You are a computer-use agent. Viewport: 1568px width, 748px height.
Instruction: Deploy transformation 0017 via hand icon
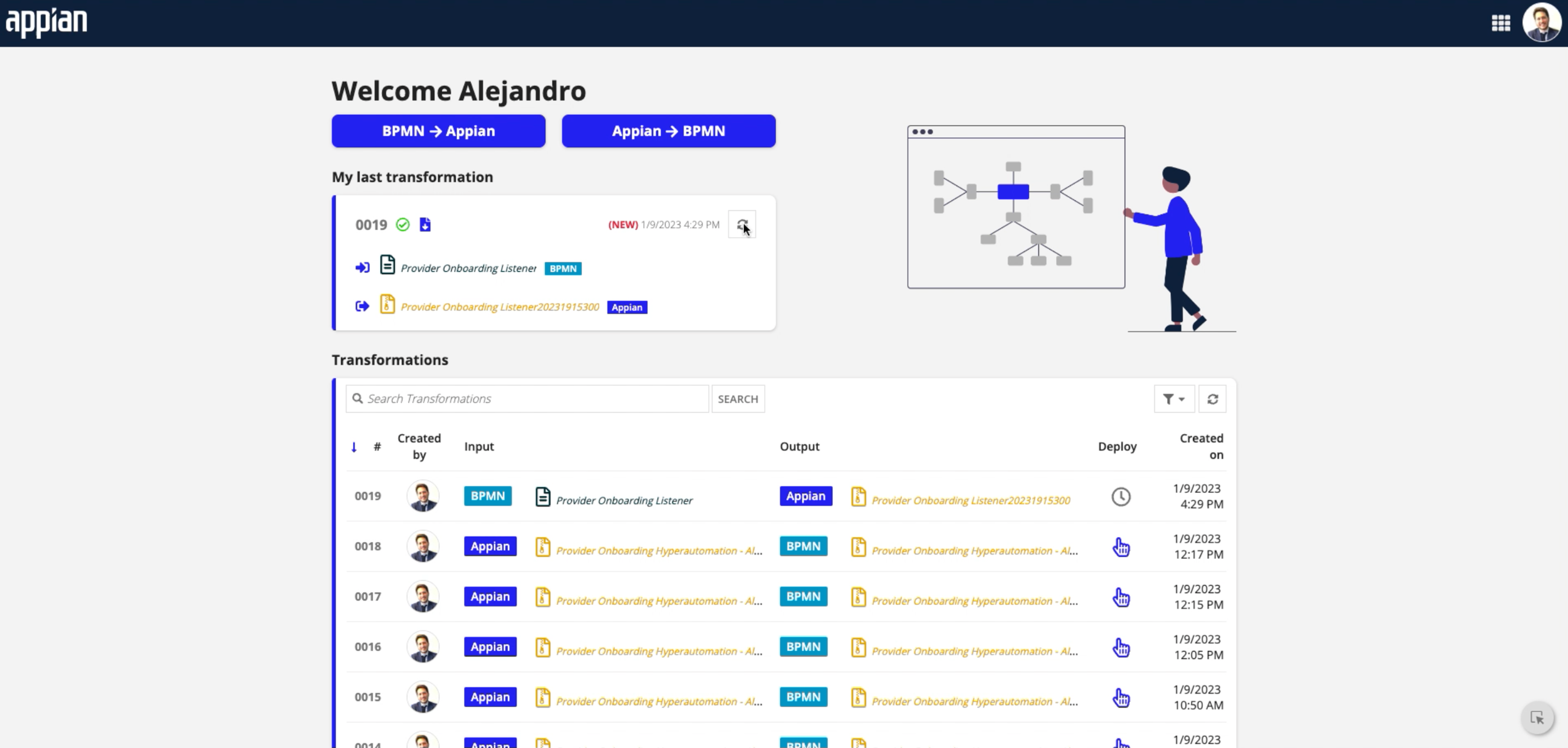(x=1120, y=597)
